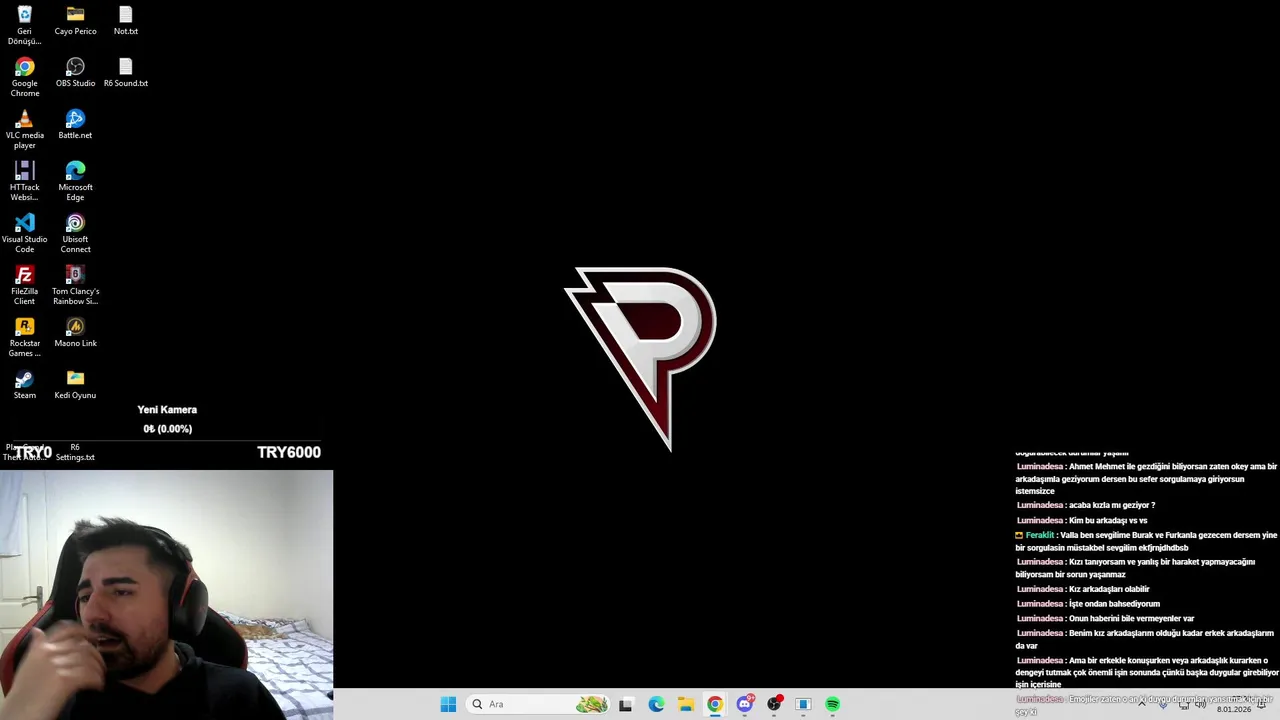
Task: Open Visual Studio Code desktop shortcut
Action: coord(24,233)
